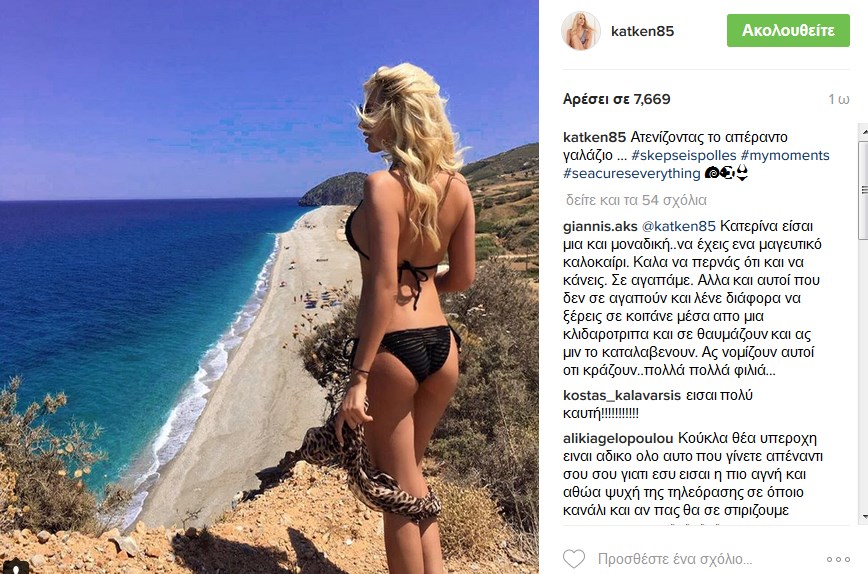The image size is (868, 574).
Task: Open katken85 username in the header
Action: [x=642, y=31]
